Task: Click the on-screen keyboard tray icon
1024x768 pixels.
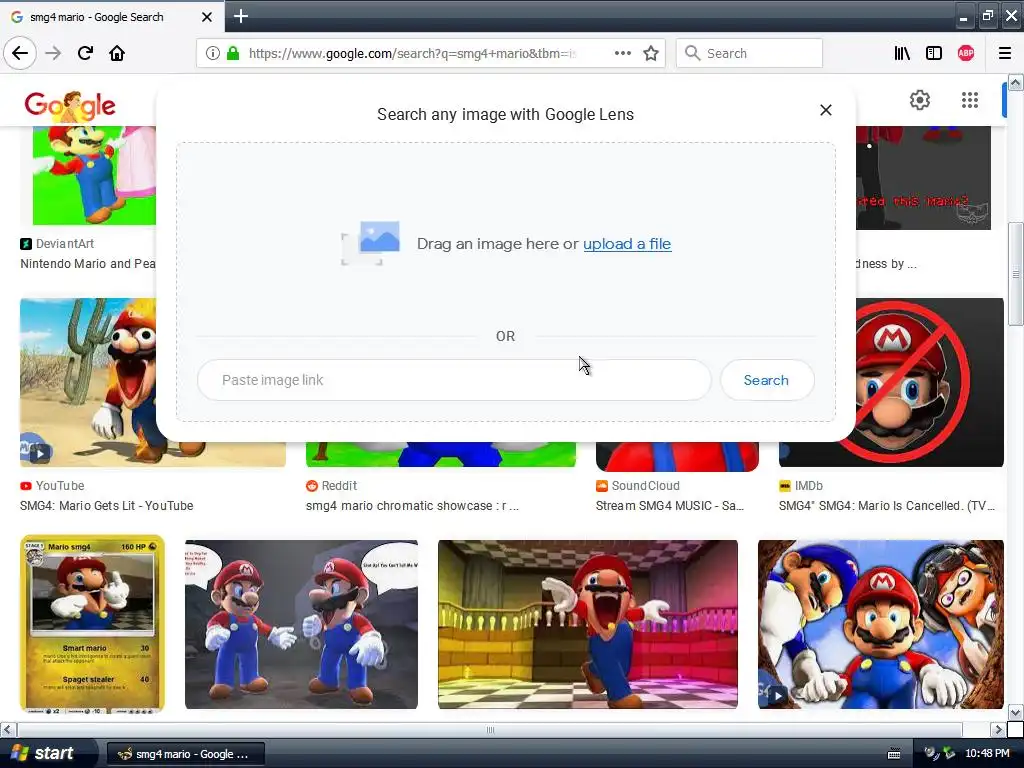Action: [x=894, y=754]
